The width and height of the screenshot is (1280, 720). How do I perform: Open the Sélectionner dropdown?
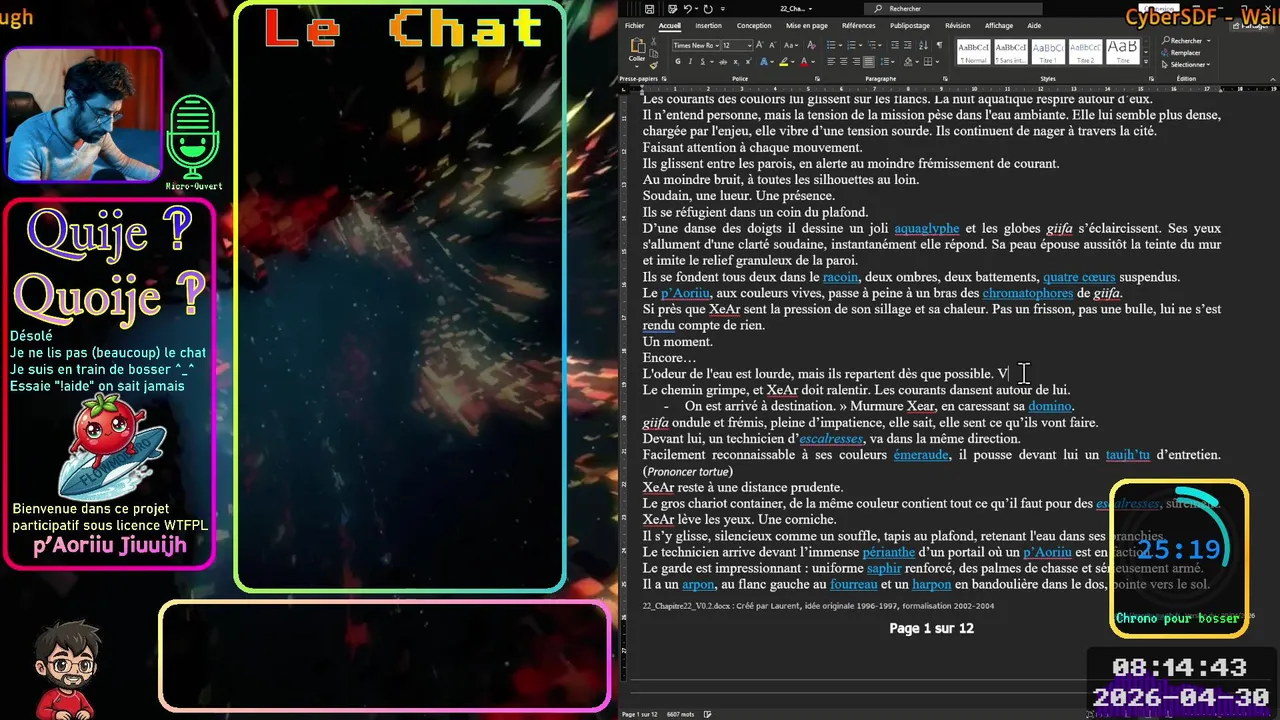[x=1186, y=64]
